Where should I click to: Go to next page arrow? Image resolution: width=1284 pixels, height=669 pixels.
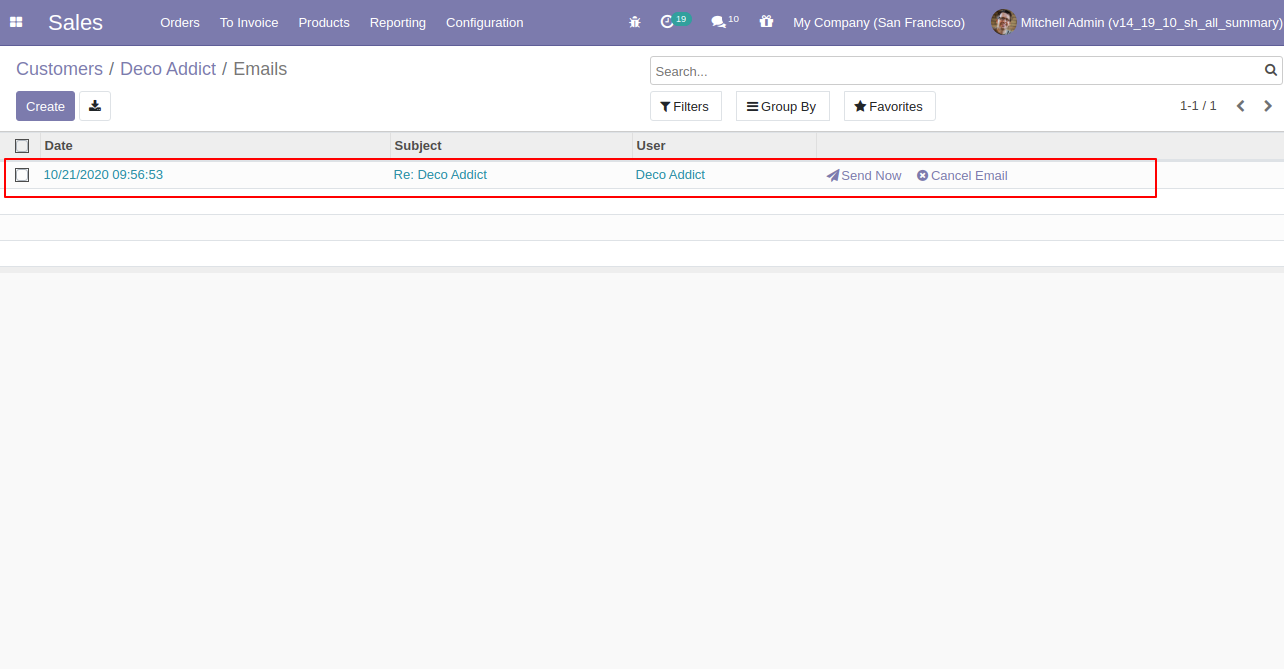point(1268,106)
